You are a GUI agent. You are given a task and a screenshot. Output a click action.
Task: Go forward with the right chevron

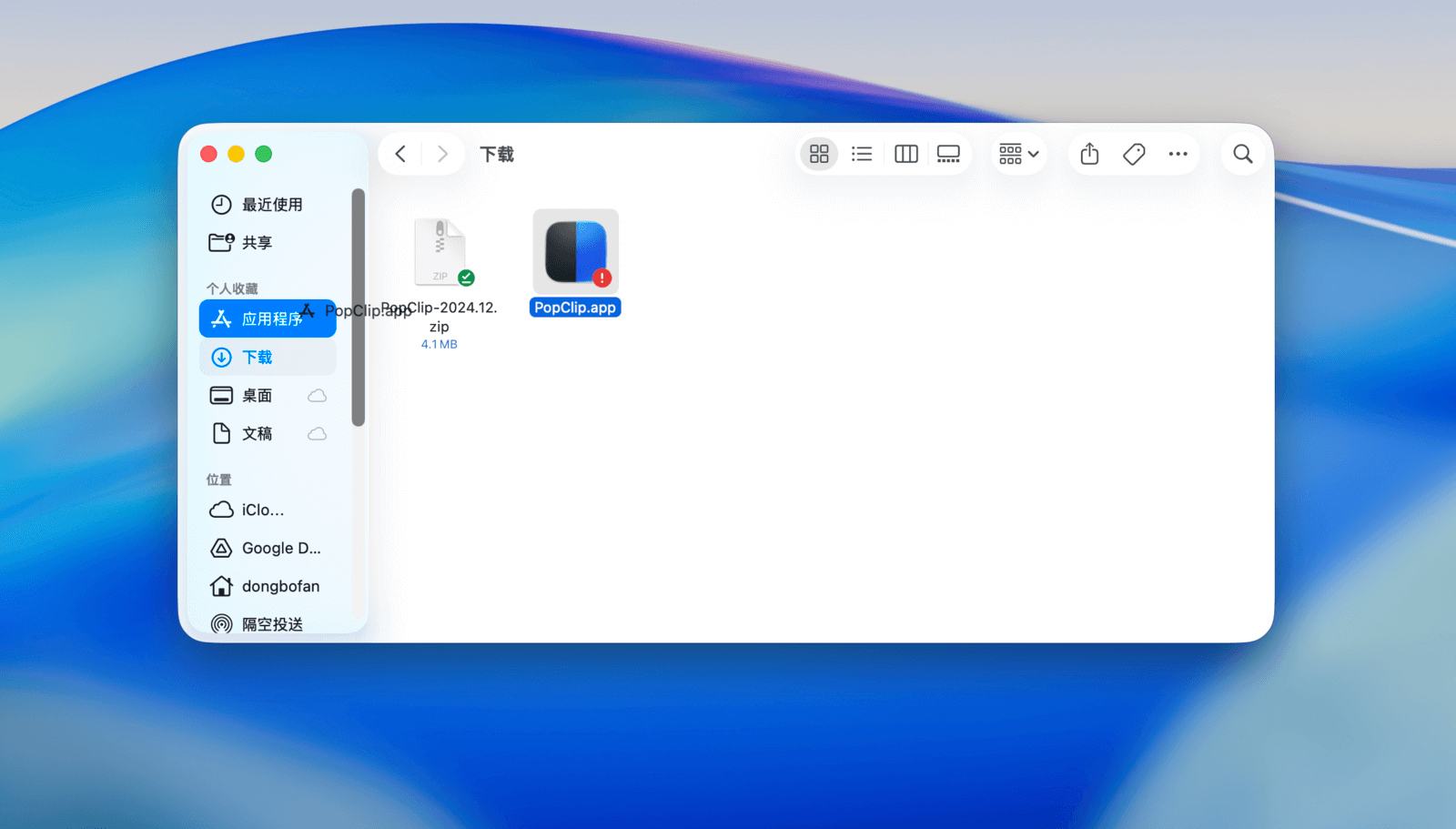pyautogui.click(x=442, y=154)
